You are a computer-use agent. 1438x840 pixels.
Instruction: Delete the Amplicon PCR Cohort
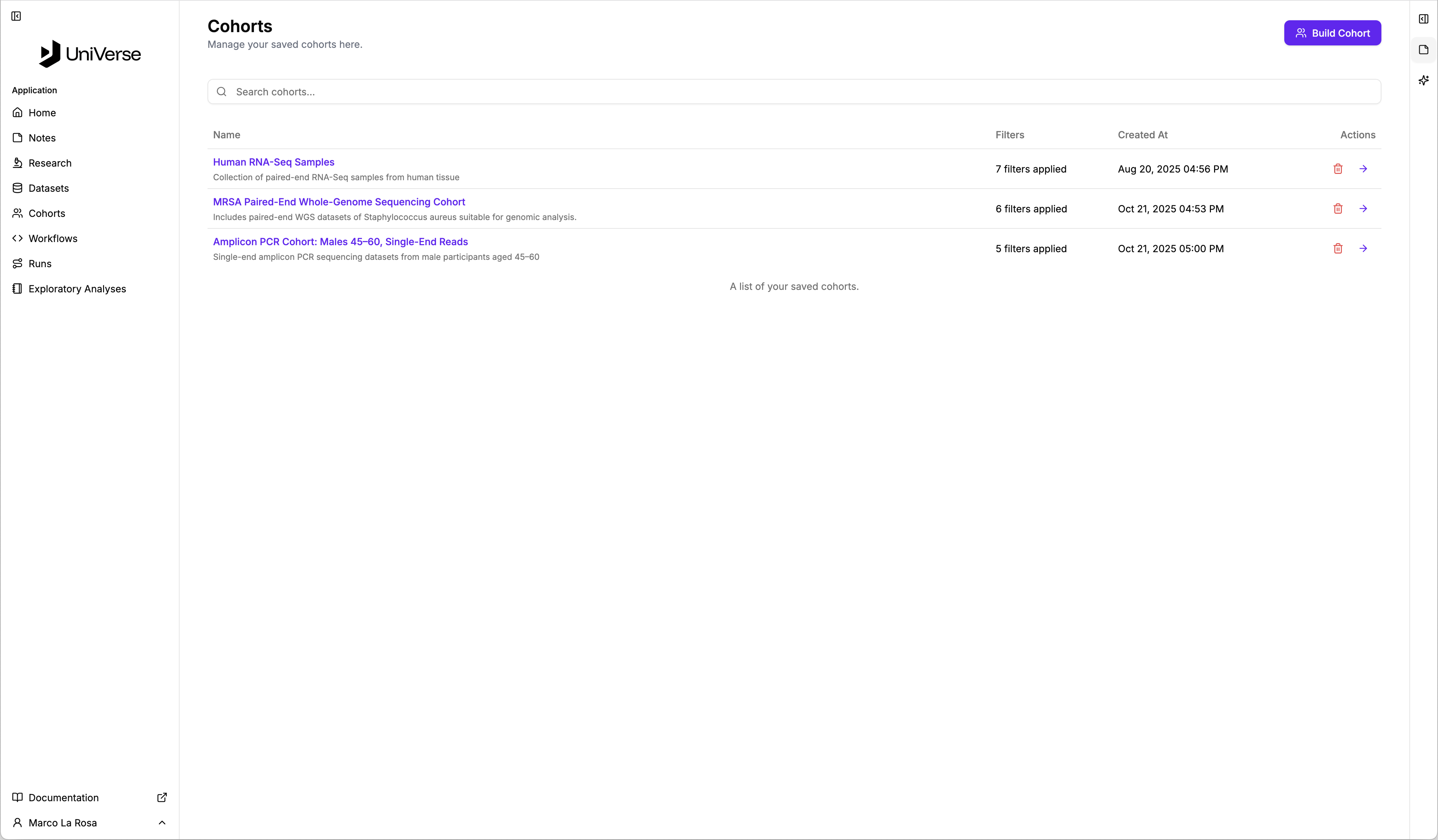1338,249
